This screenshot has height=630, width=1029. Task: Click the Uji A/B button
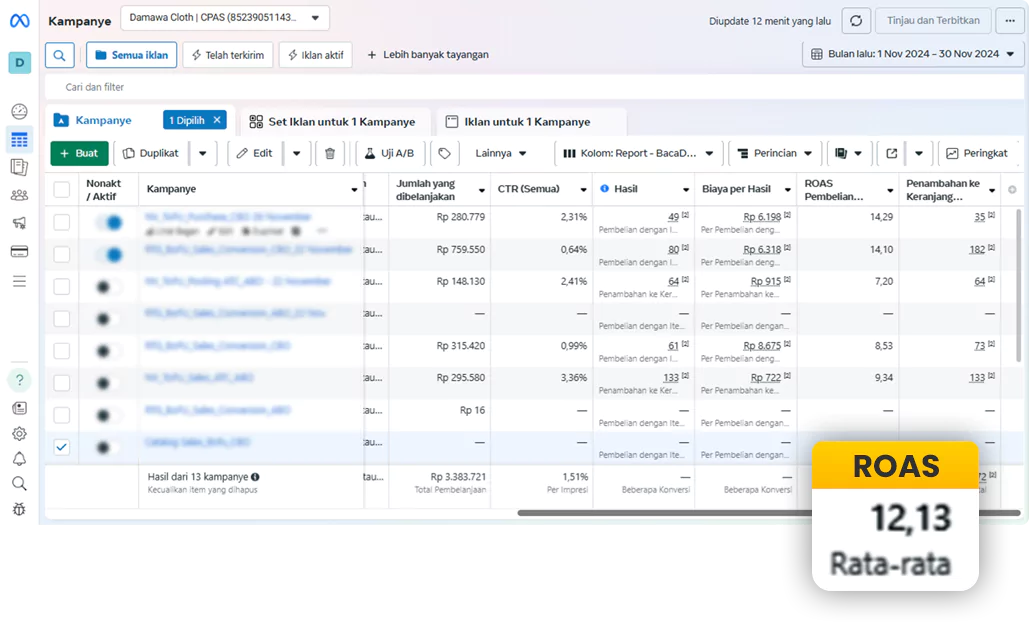[390, 153]
